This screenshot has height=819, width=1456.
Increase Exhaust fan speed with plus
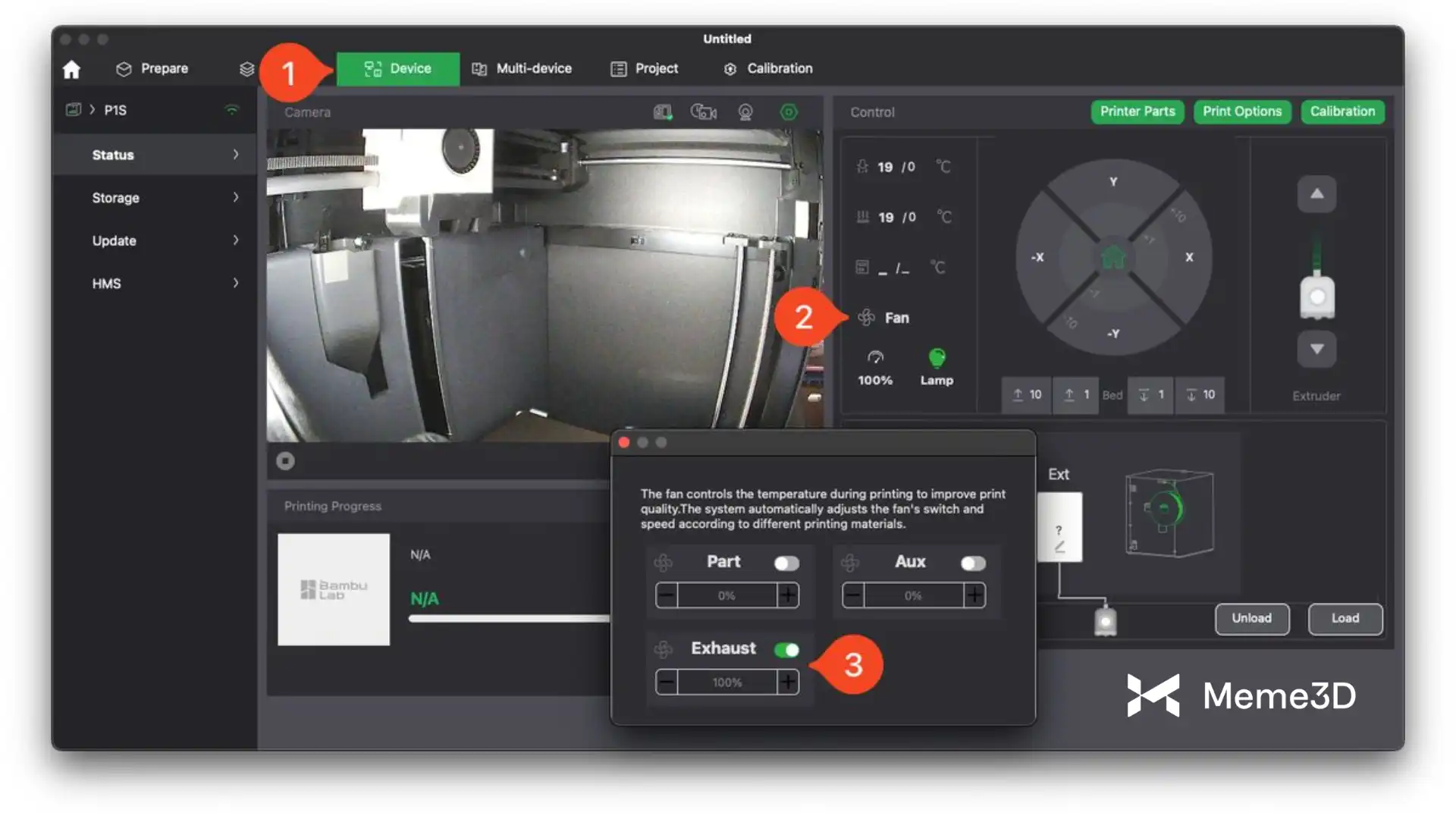(x=788, y=682)
